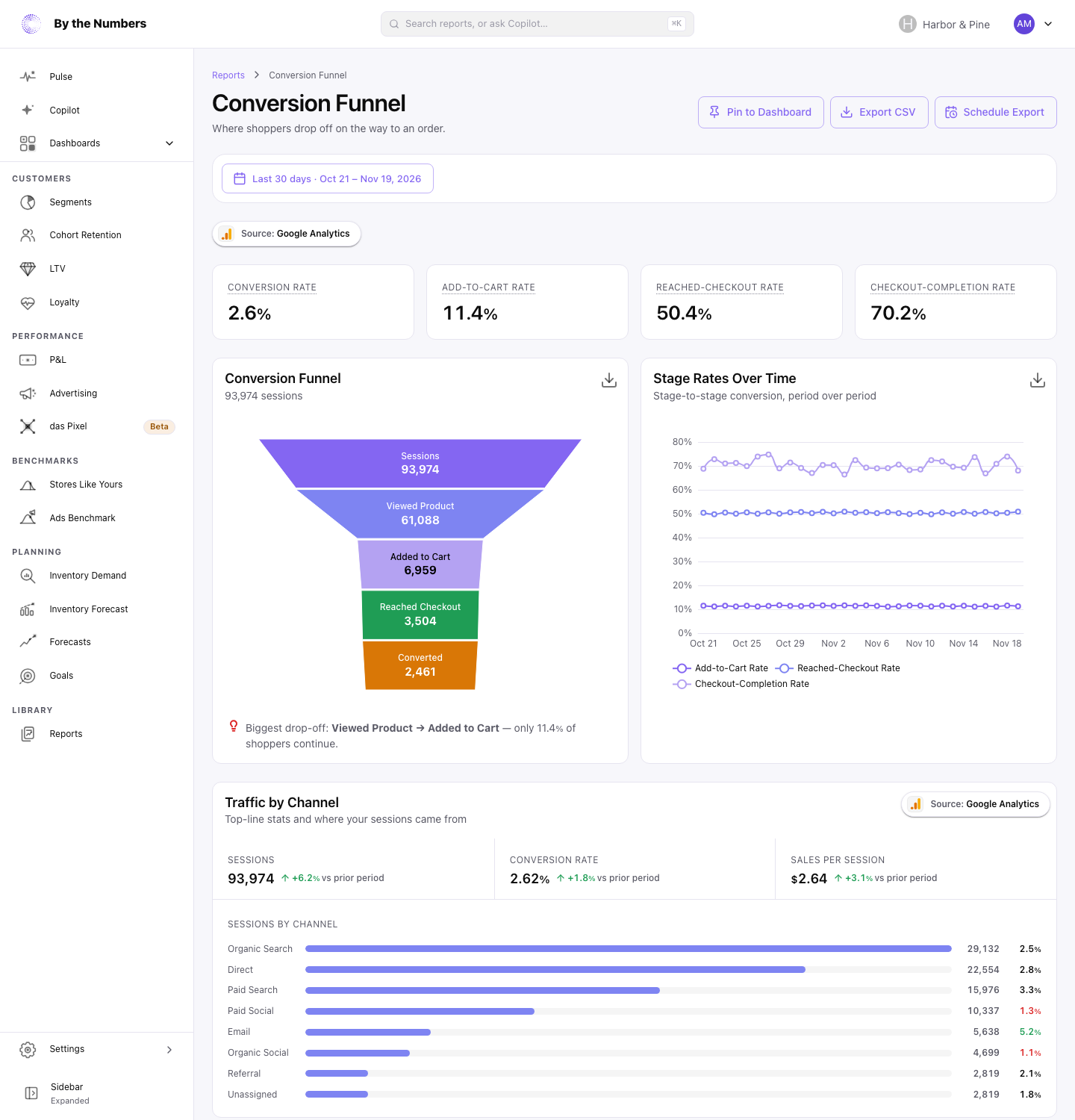The height and width of the screenshot is (1120, 1075).
Task: Click the Added to Cart funnel segment
Action: pos(420,564)
